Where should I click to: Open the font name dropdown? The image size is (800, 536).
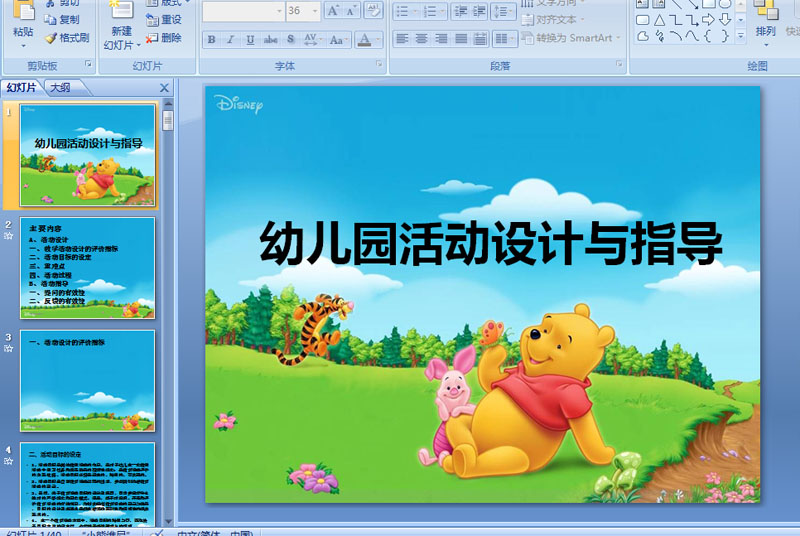(x=279, y=11)
